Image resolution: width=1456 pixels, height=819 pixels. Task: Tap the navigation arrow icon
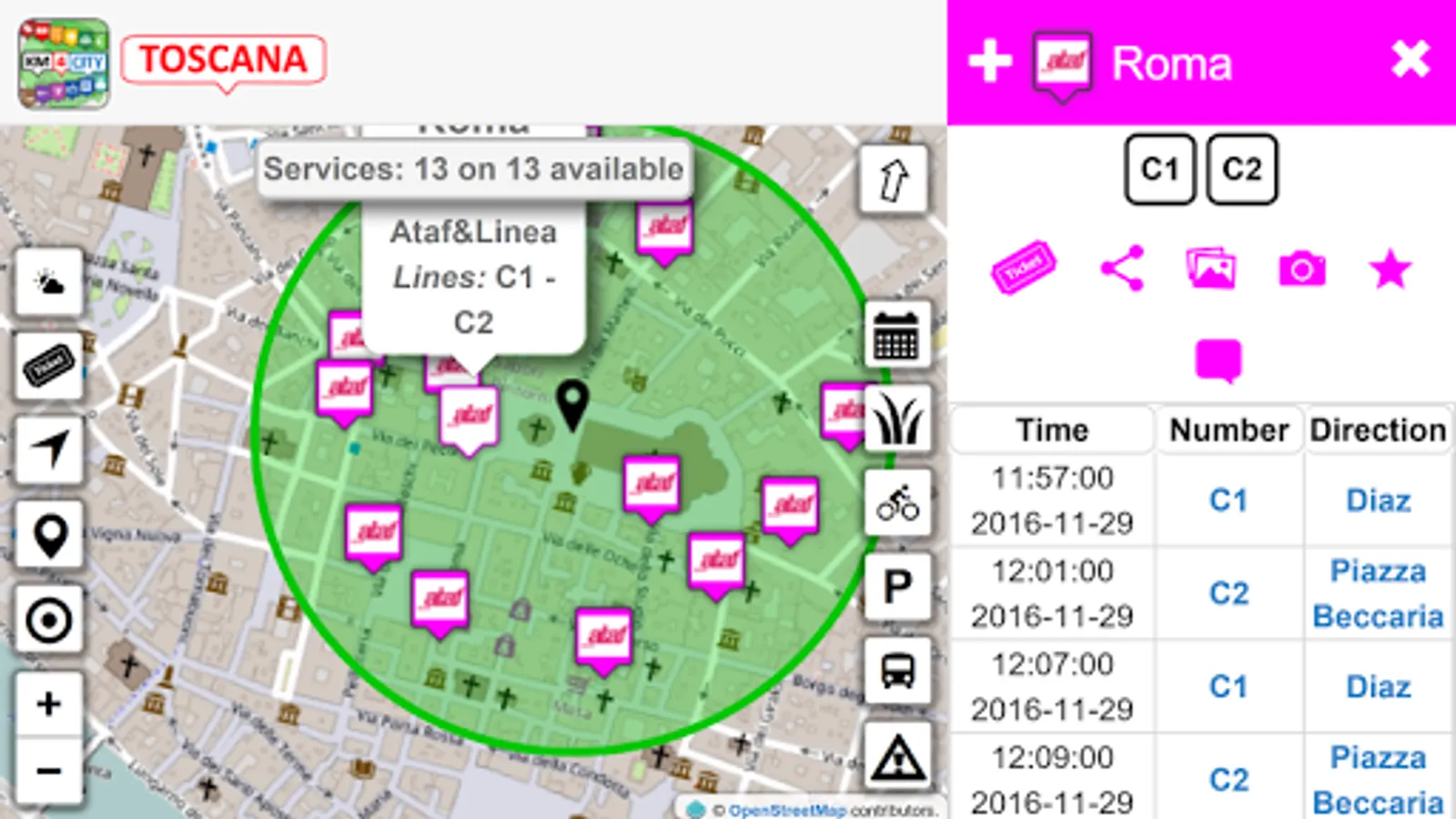coord(49,450)
